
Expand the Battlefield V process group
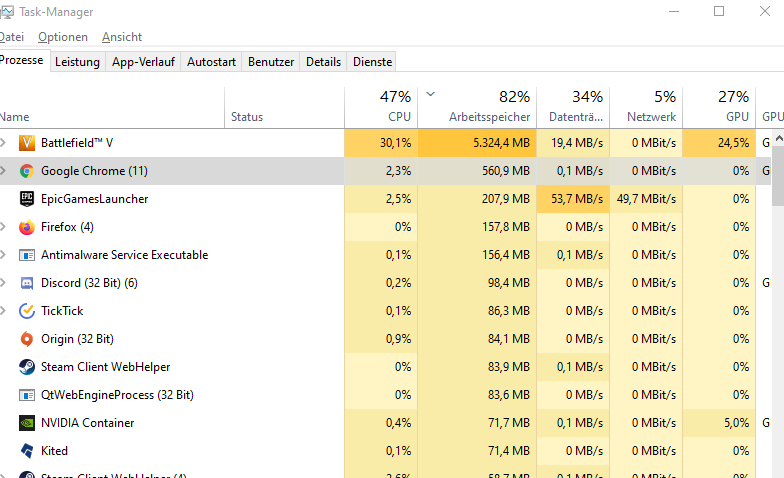[x=3, y=142]
